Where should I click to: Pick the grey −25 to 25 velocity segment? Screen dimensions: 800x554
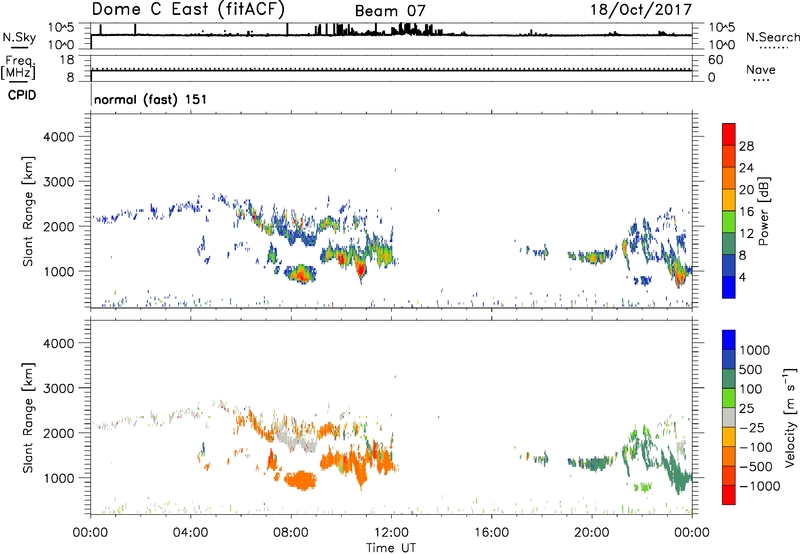729,417
